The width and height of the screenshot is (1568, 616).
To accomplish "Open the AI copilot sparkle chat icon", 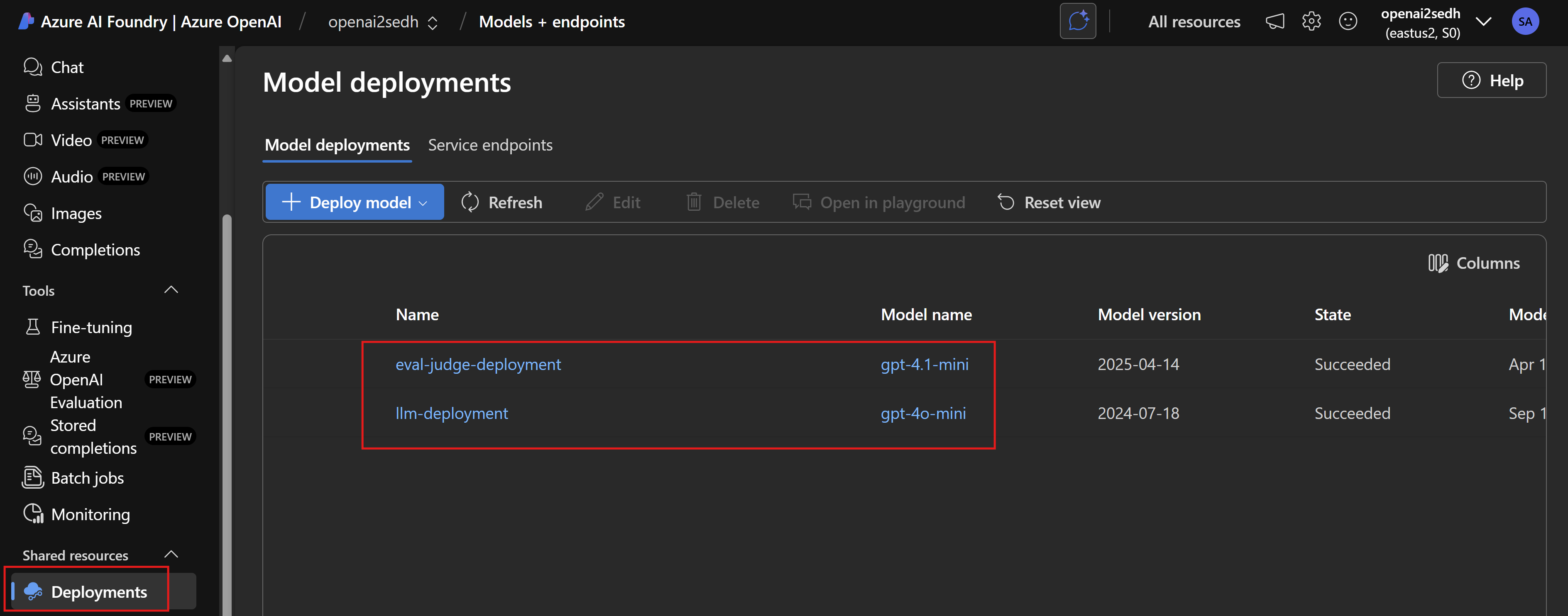I will 1077,21.
